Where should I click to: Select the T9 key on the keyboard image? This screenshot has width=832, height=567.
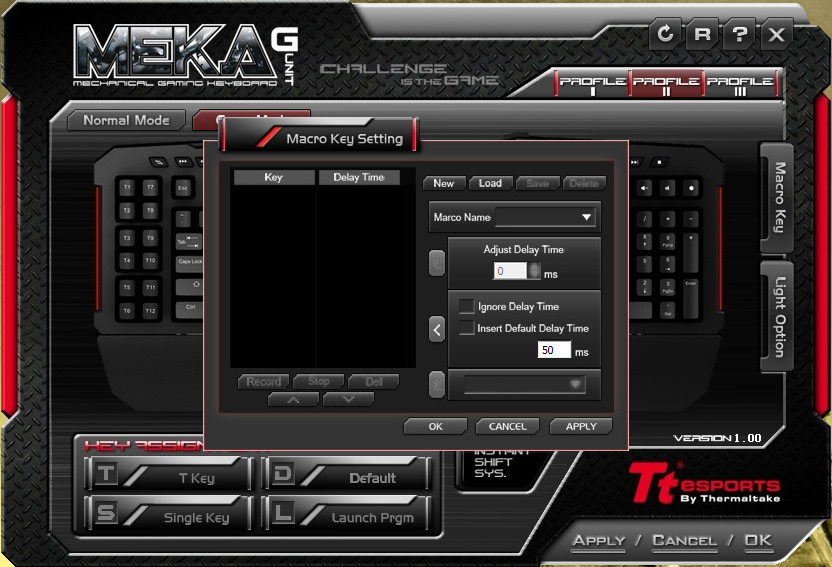(x=151, y=238)
